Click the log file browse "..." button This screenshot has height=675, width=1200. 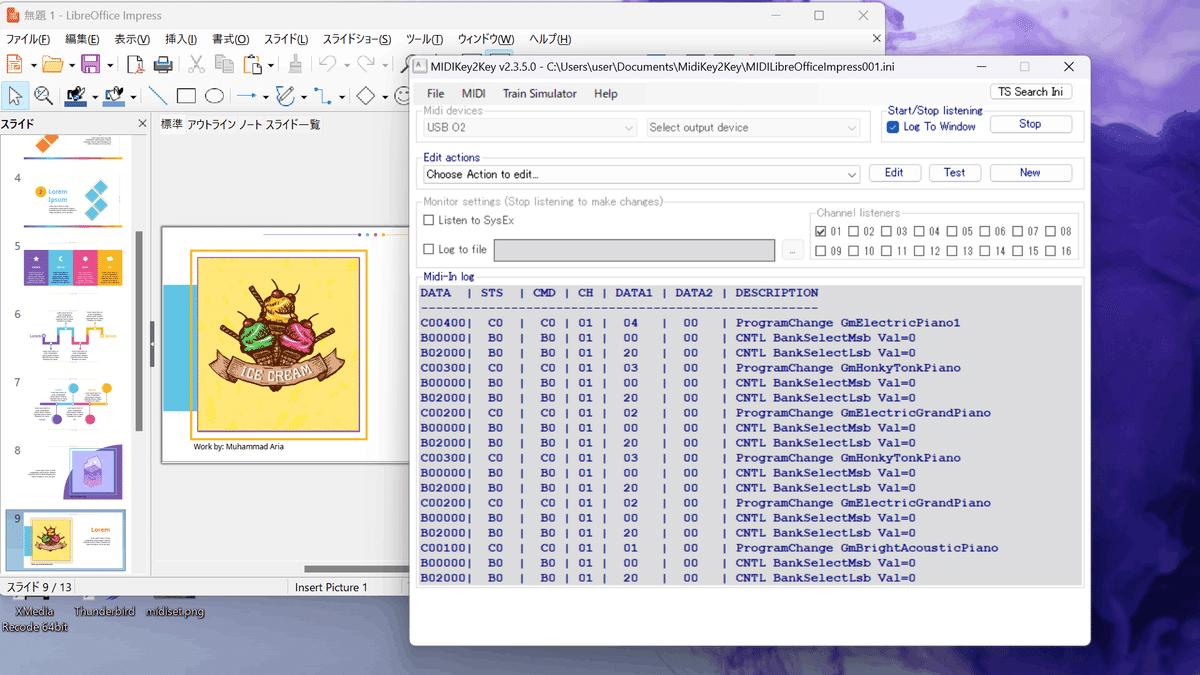pos(793,250)
